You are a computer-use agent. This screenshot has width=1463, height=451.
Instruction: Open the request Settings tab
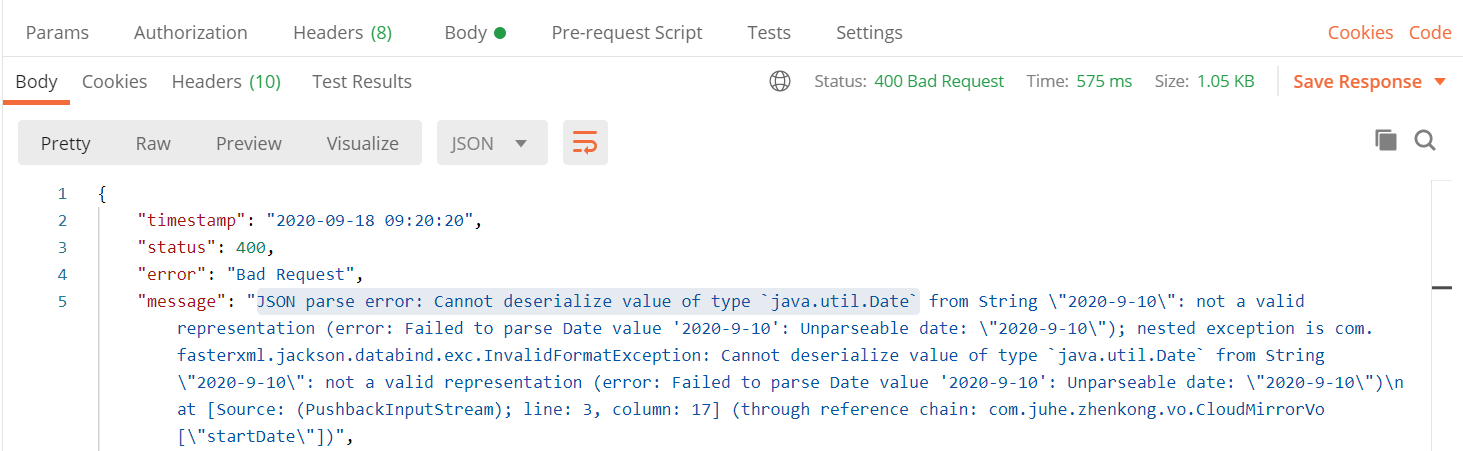869,33
